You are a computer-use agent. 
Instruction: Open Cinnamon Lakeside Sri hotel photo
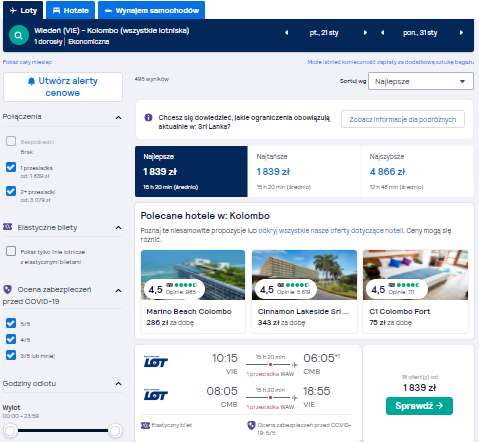point(304,275)
